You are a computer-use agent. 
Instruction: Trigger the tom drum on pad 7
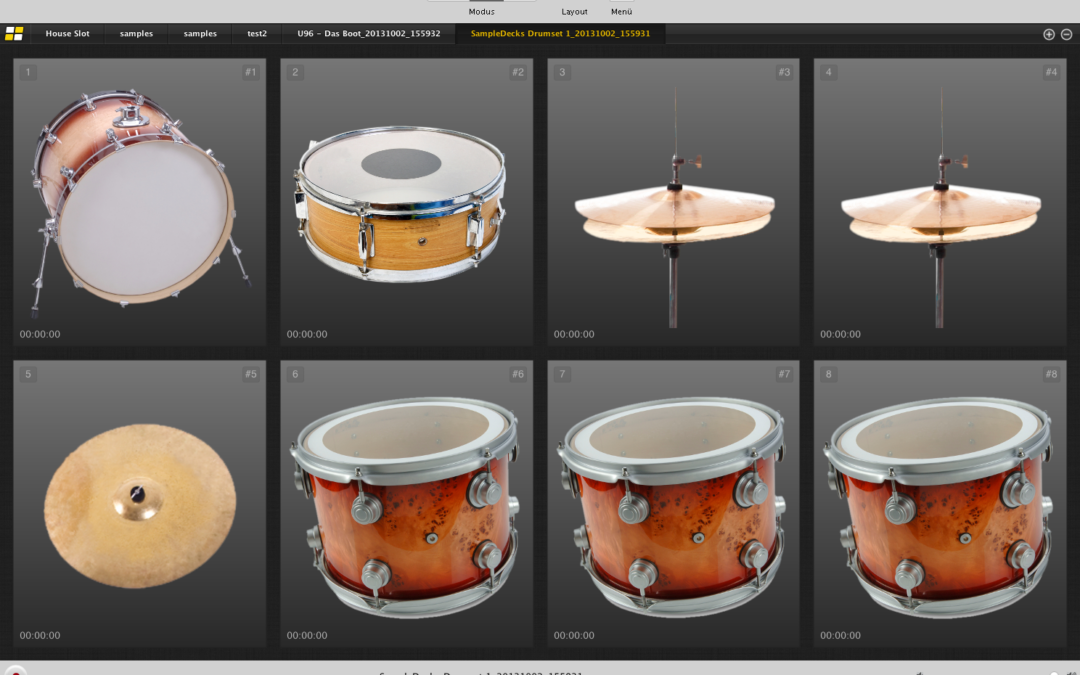pos(673,507)
